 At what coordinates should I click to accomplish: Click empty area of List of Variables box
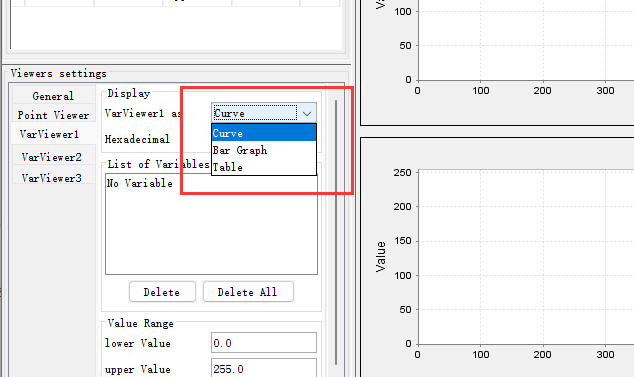tap(211, 235)
